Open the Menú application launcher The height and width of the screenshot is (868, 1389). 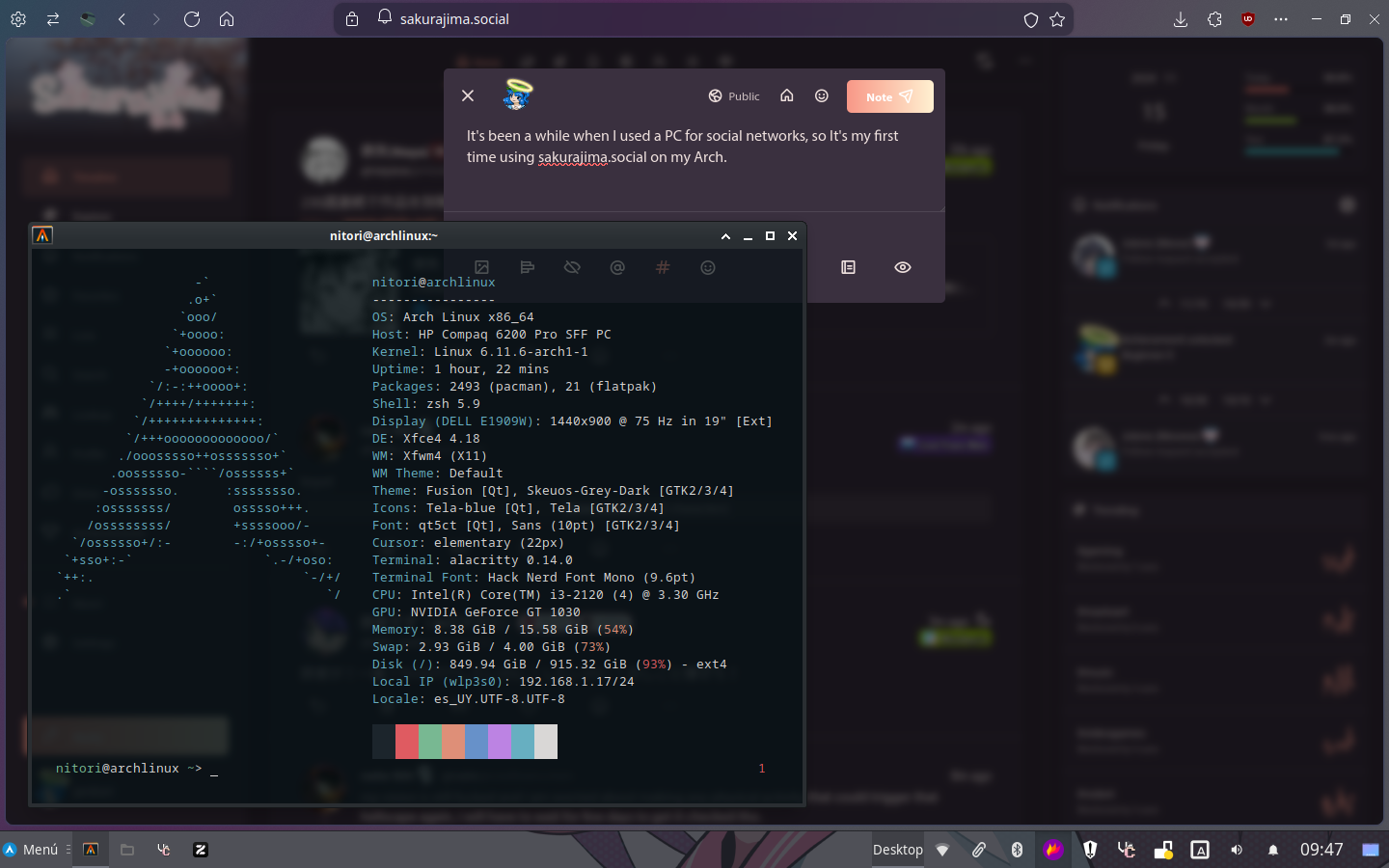tap(32, 850)
